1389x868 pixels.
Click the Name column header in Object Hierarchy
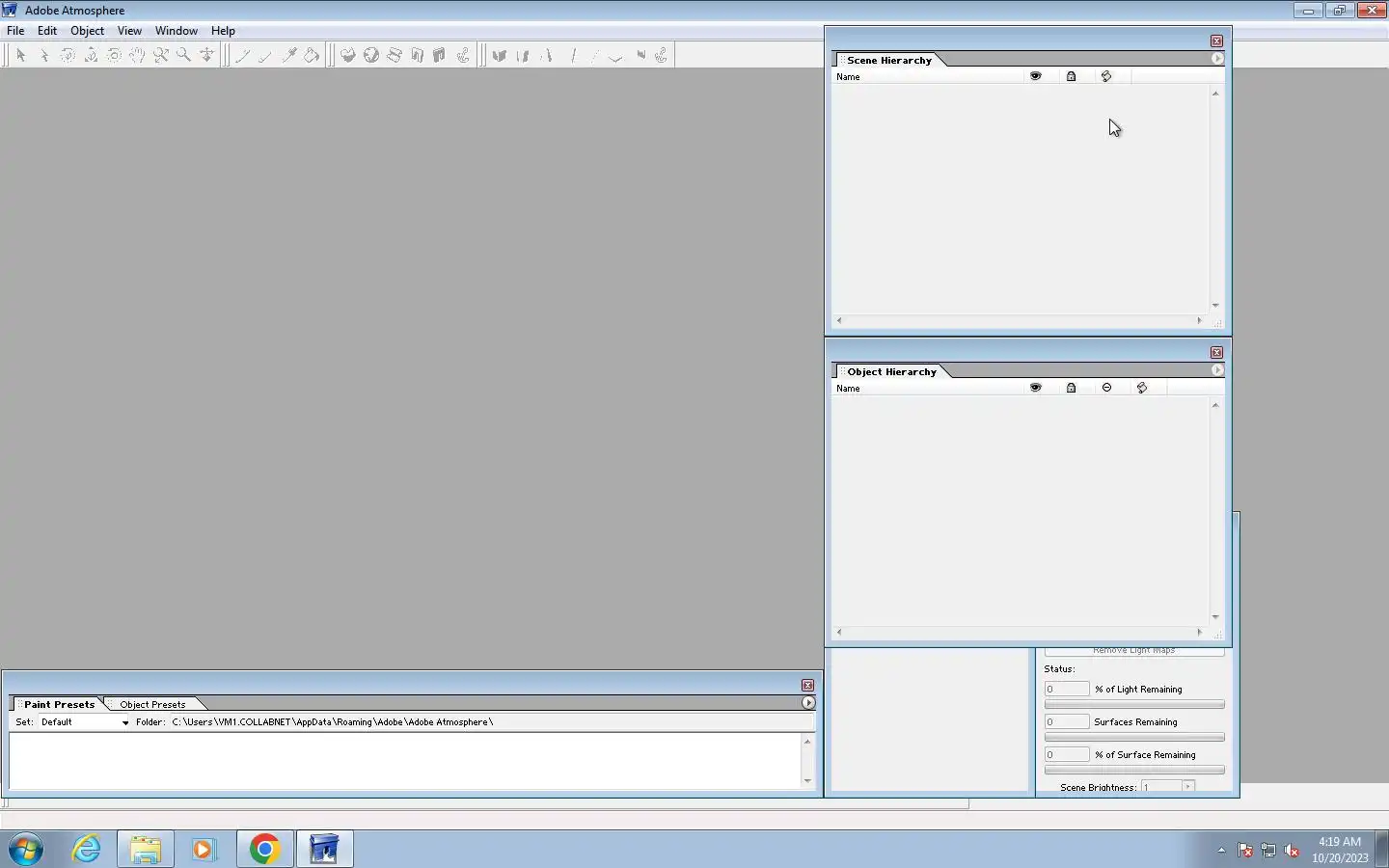928,389
